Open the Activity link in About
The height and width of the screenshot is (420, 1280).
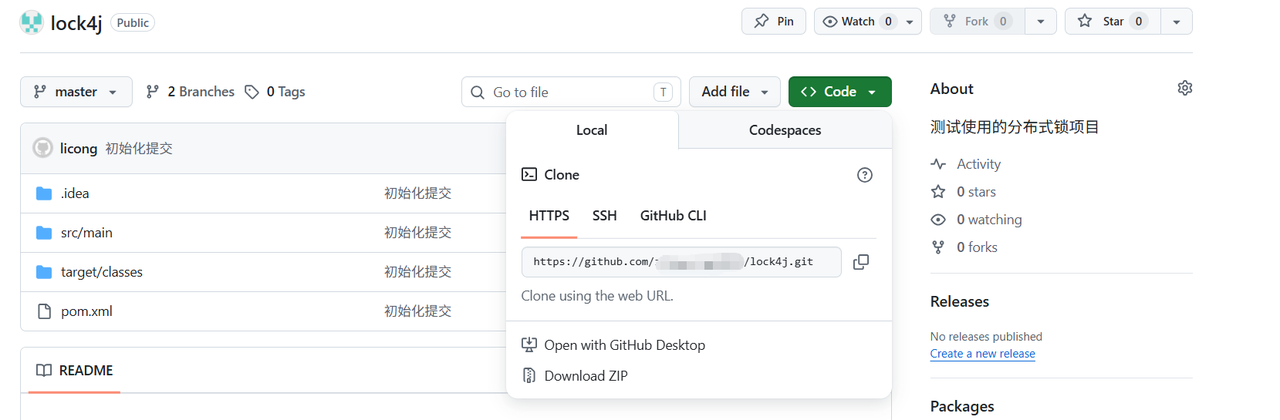[x=978, y=164]
